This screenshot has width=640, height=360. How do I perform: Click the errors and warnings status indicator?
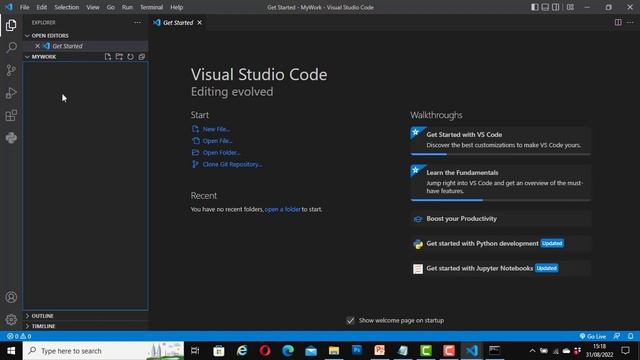point(19,336)
